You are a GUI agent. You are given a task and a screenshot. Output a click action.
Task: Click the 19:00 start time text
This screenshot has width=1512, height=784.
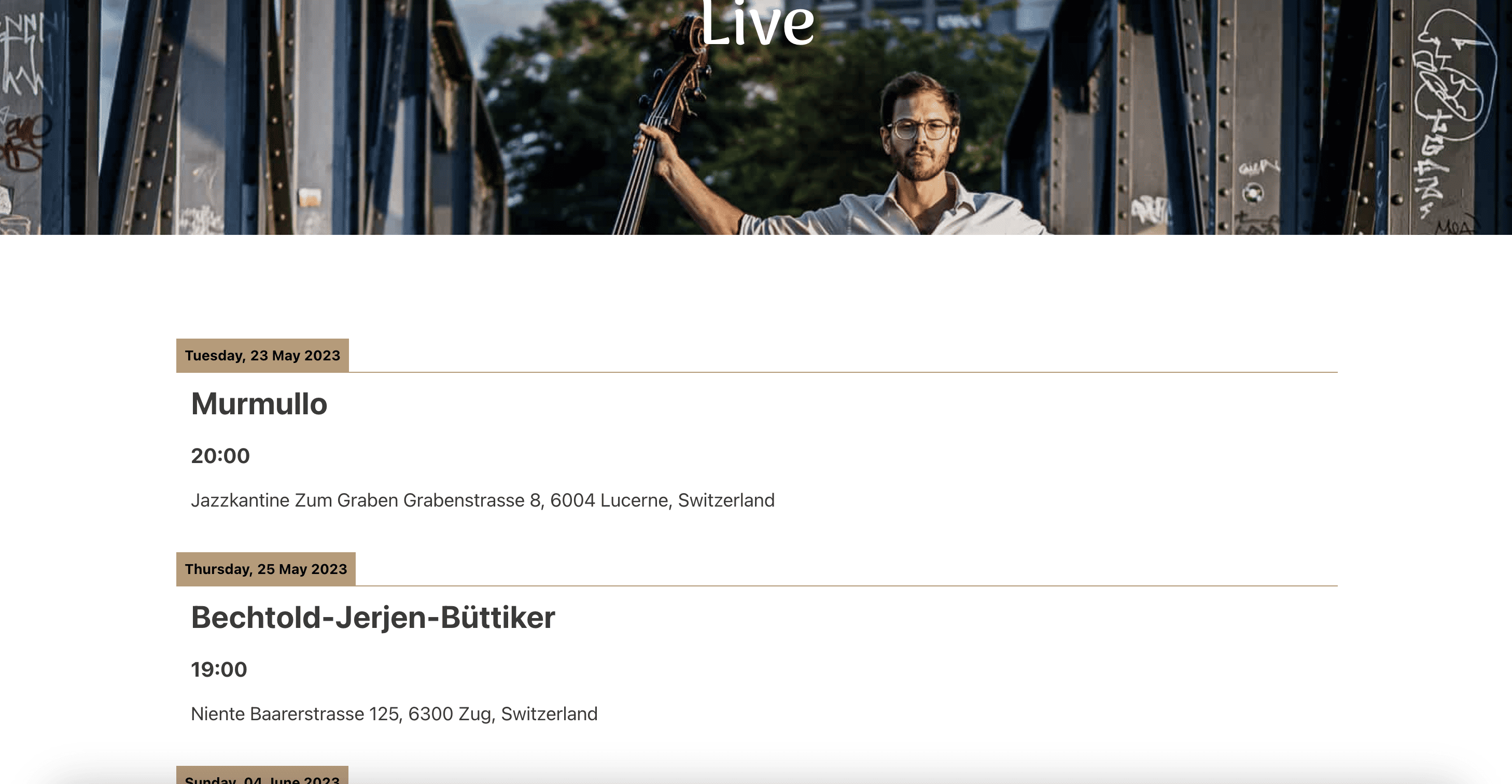[219, 669]
